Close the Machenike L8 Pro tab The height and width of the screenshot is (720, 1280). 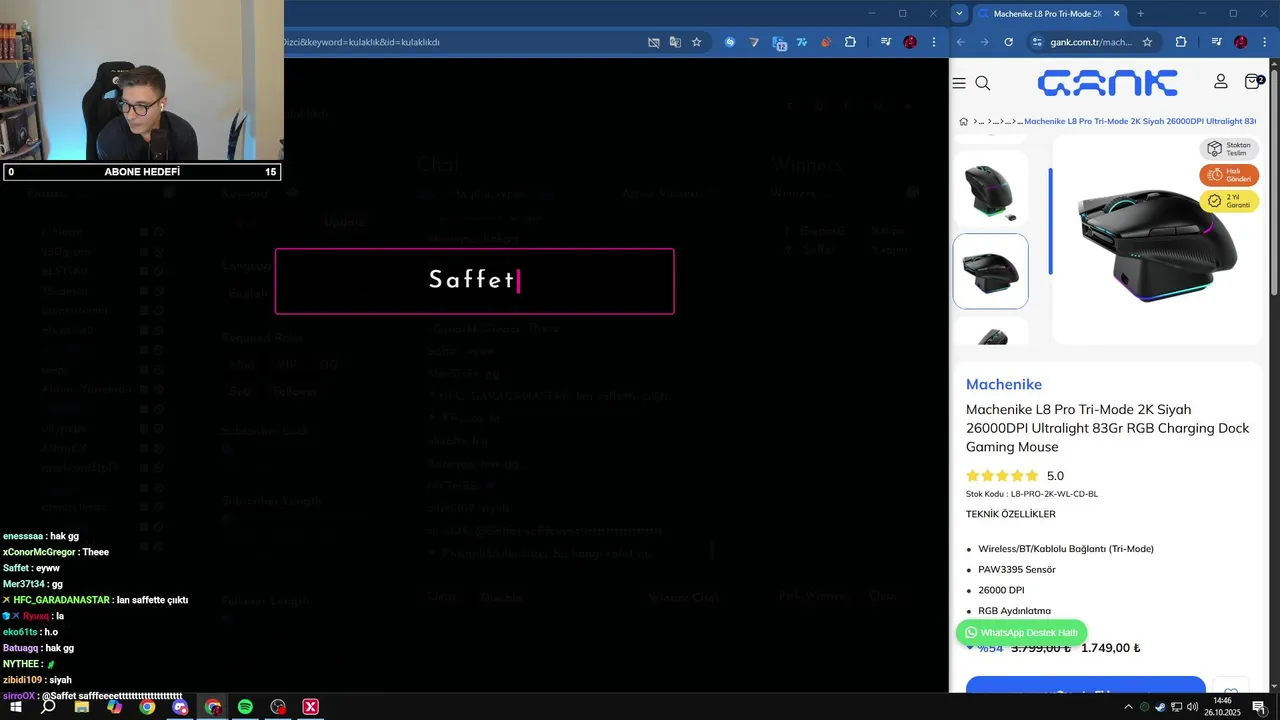(x=1116, y=13)
